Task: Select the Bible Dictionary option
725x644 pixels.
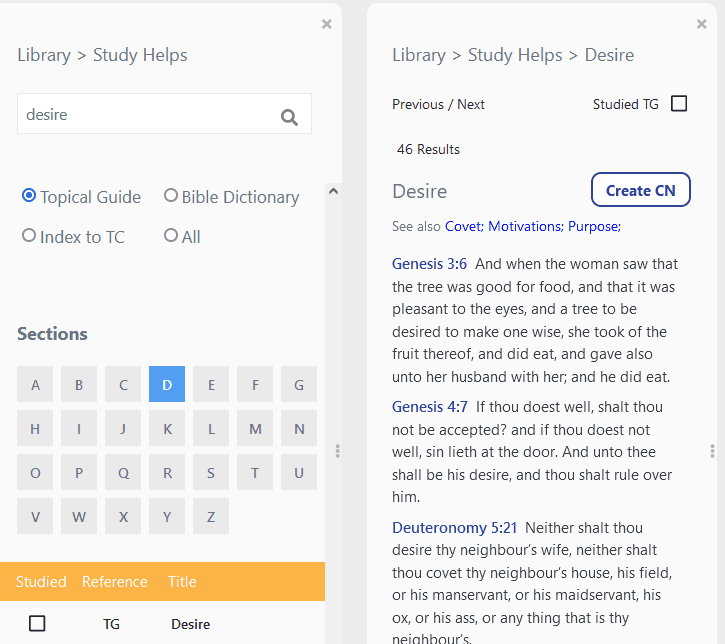Action: [171, 196]
